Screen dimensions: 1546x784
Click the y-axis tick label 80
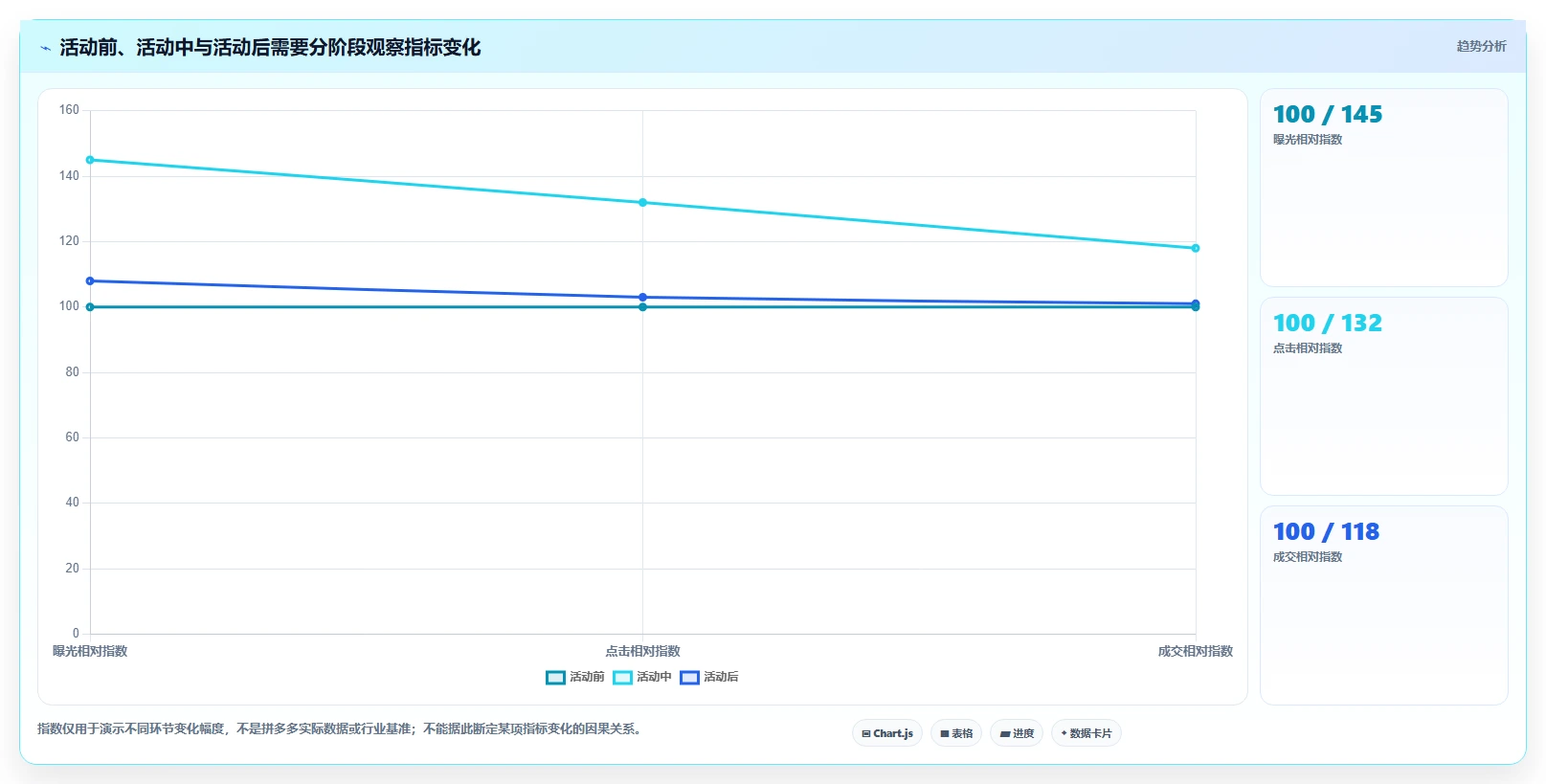[73, 371]
